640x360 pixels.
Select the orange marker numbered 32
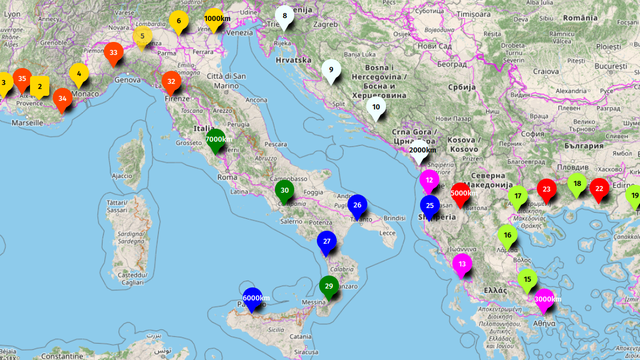tap(171, 84)
